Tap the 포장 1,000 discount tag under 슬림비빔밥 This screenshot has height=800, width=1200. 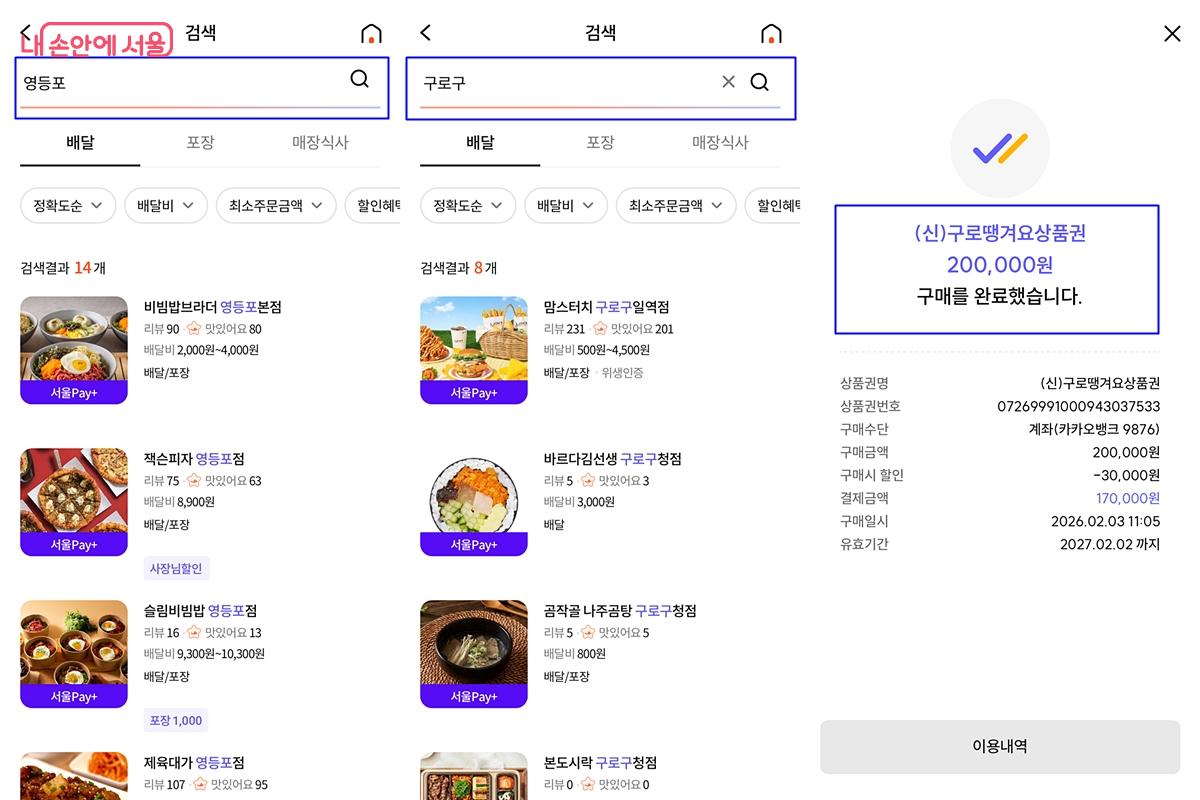(x=176, y=720)
